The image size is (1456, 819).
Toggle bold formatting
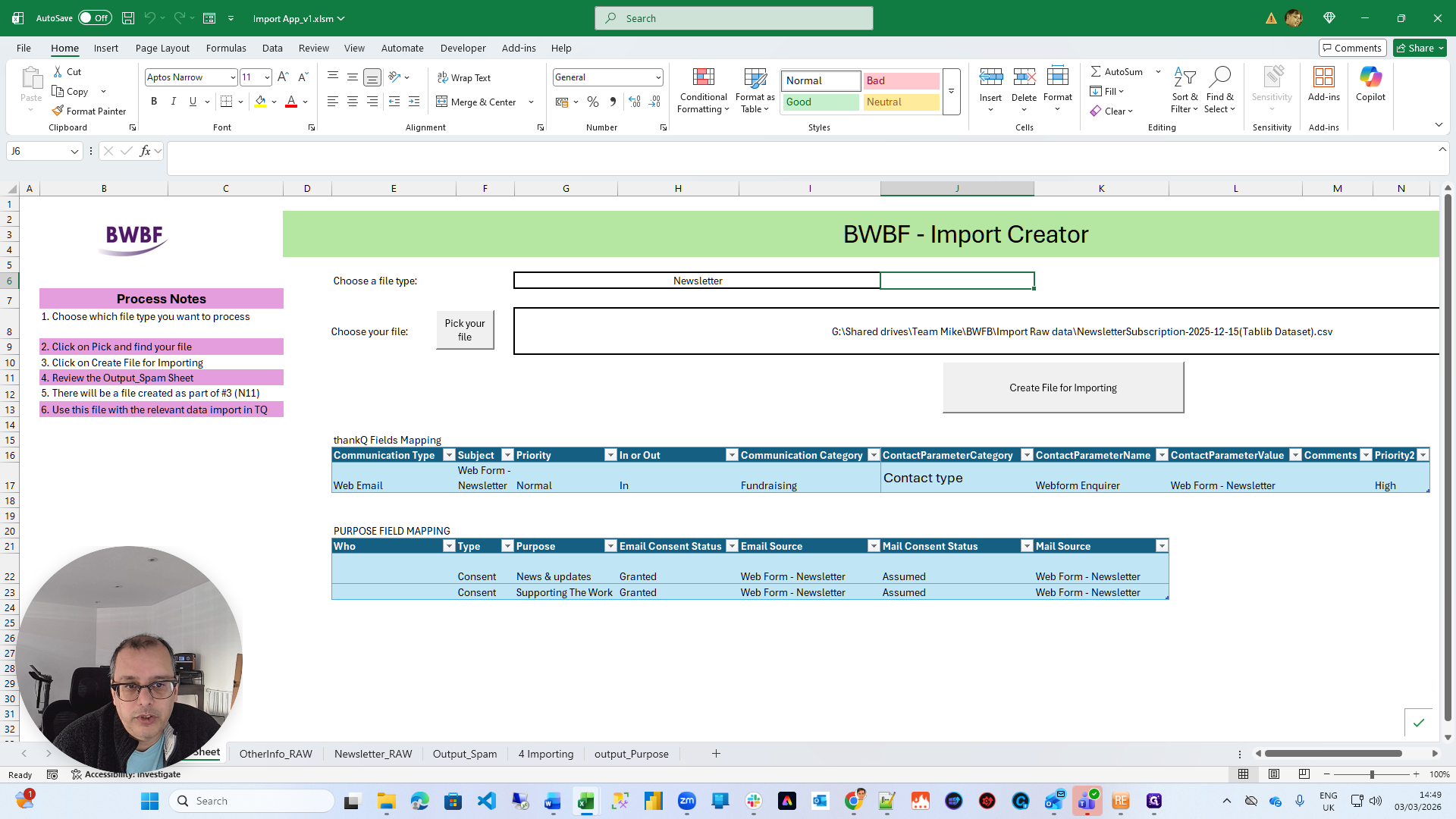[x=154, y=100]
